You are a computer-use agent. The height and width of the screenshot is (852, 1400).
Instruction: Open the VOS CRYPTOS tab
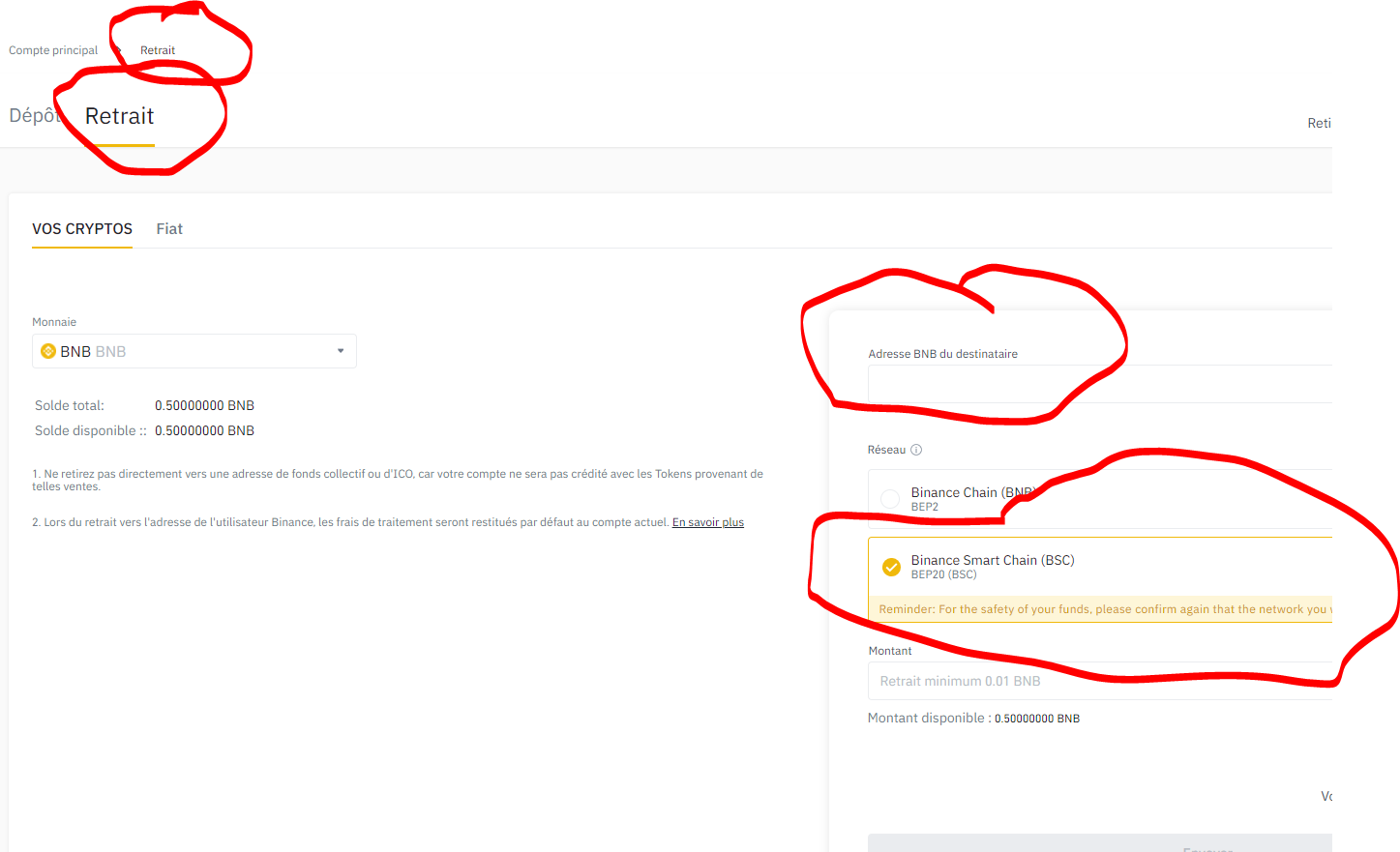tap(82, 229)
